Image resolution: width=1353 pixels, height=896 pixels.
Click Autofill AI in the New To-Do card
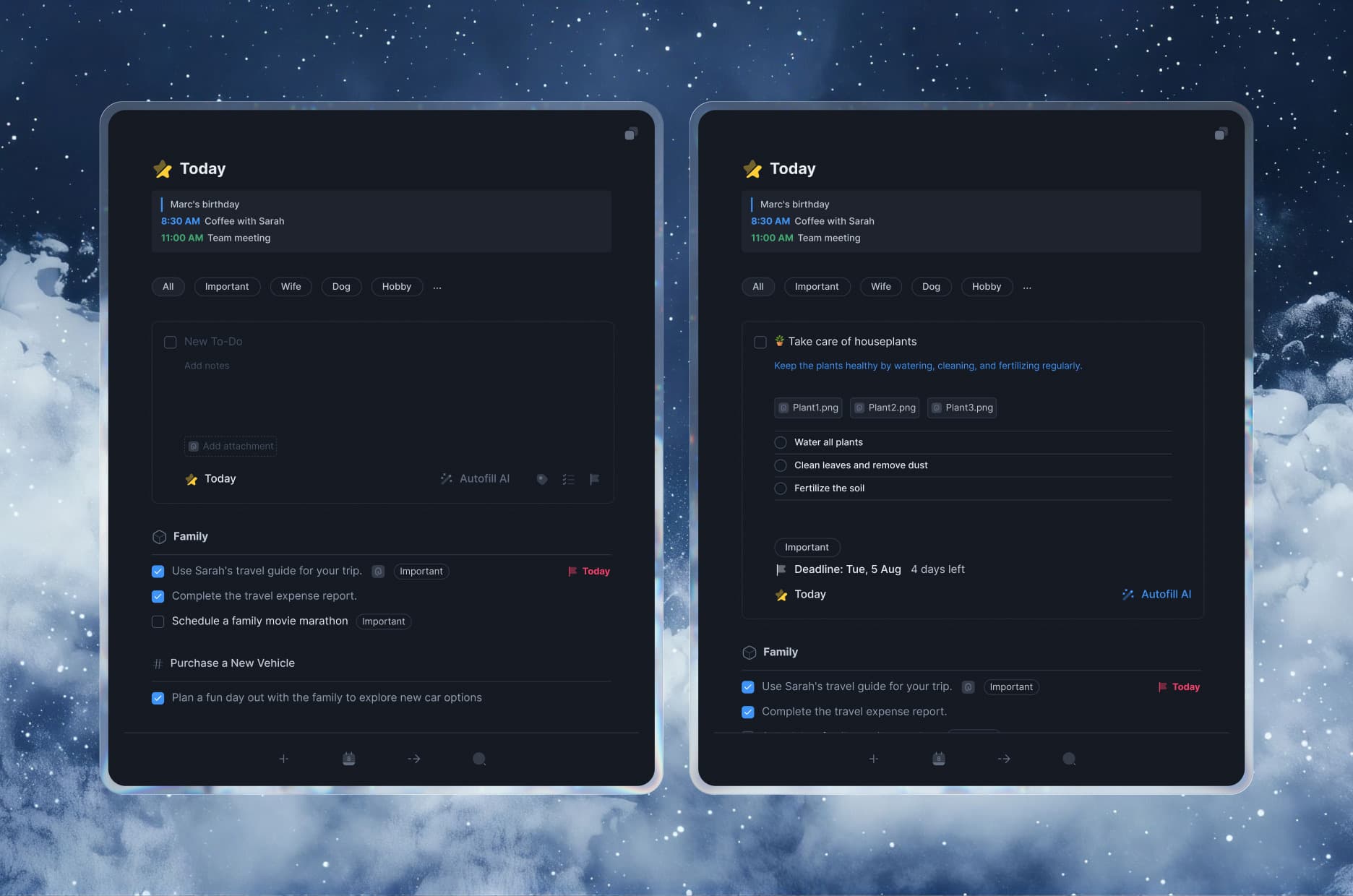(475, 479)
